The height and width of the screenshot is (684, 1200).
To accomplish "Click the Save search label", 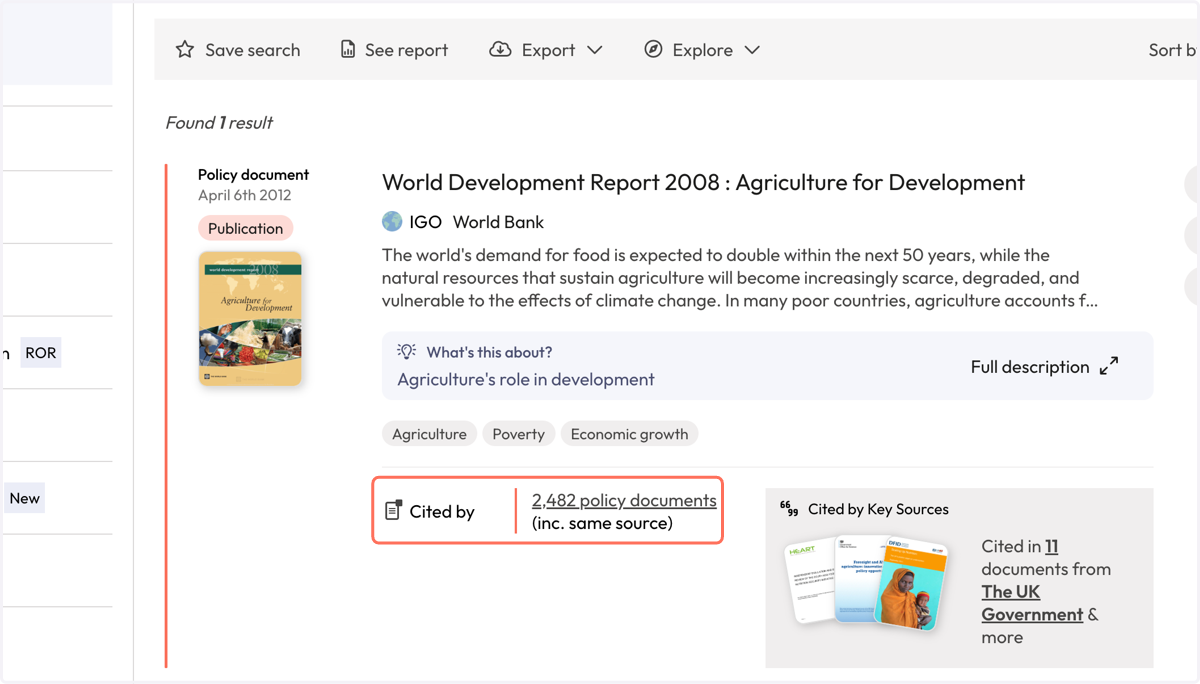I will pos(252,50).
